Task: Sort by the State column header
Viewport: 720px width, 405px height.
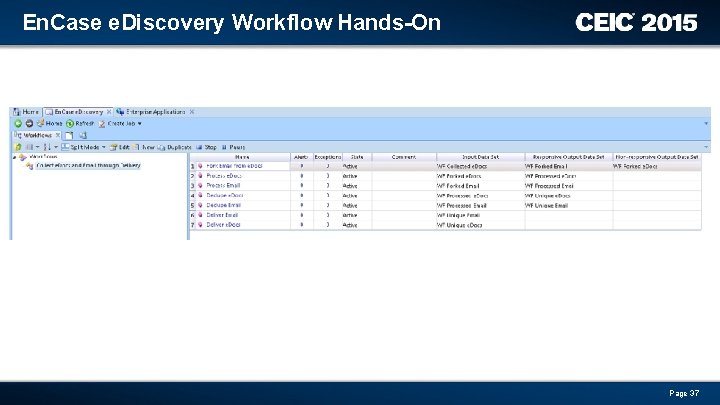Action: pos(357,157)
